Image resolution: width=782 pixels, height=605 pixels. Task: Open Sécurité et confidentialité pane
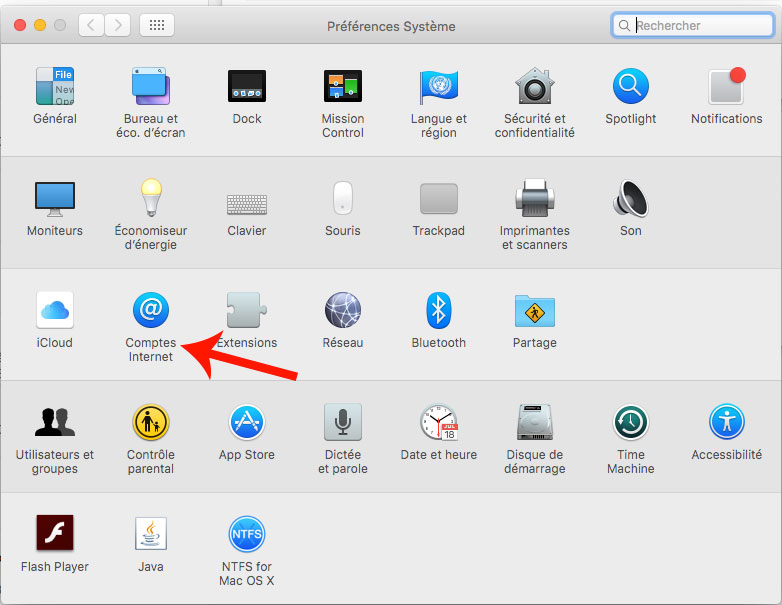click(534, 87)
